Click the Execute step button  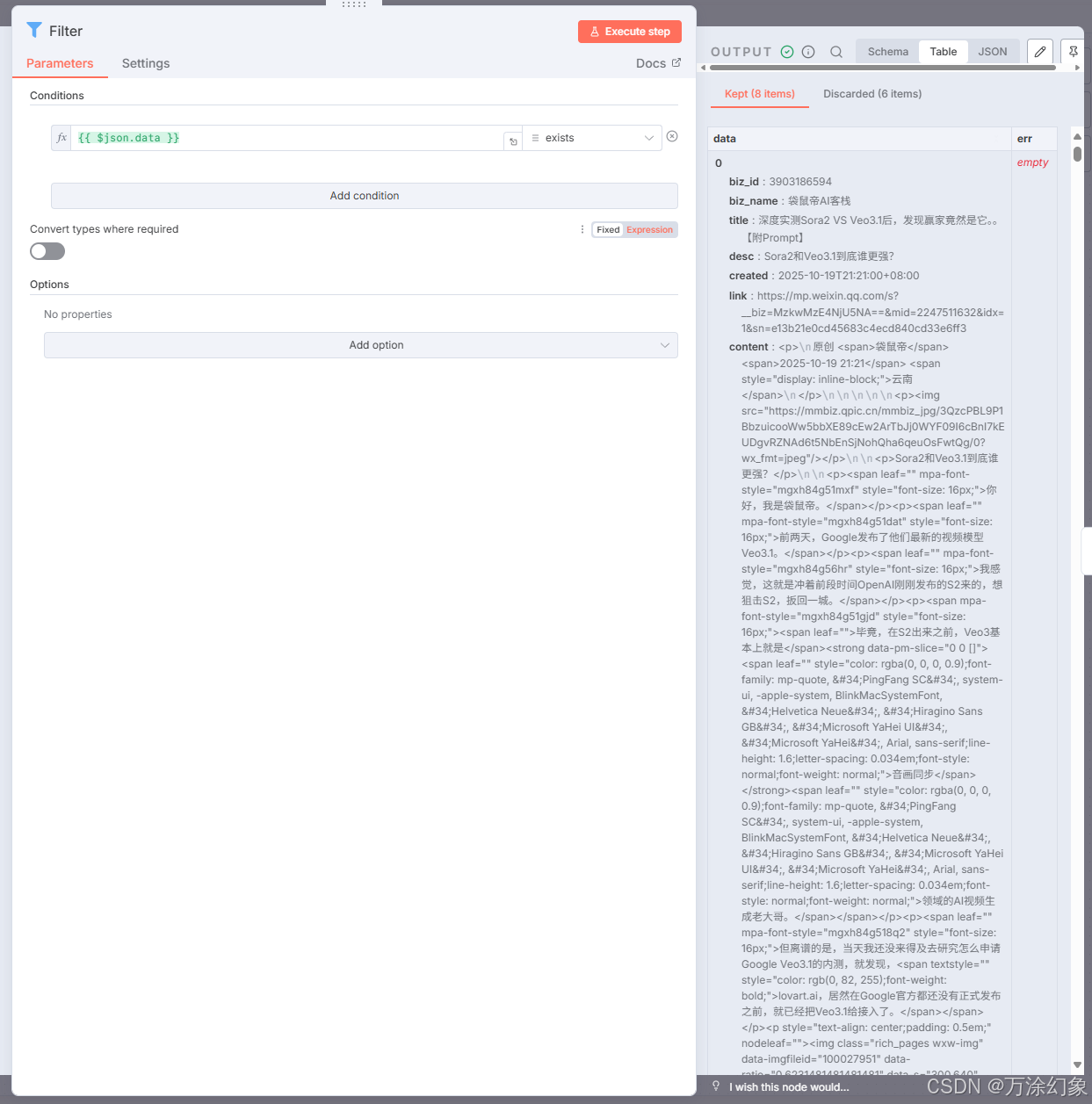[x=630, y=32]
